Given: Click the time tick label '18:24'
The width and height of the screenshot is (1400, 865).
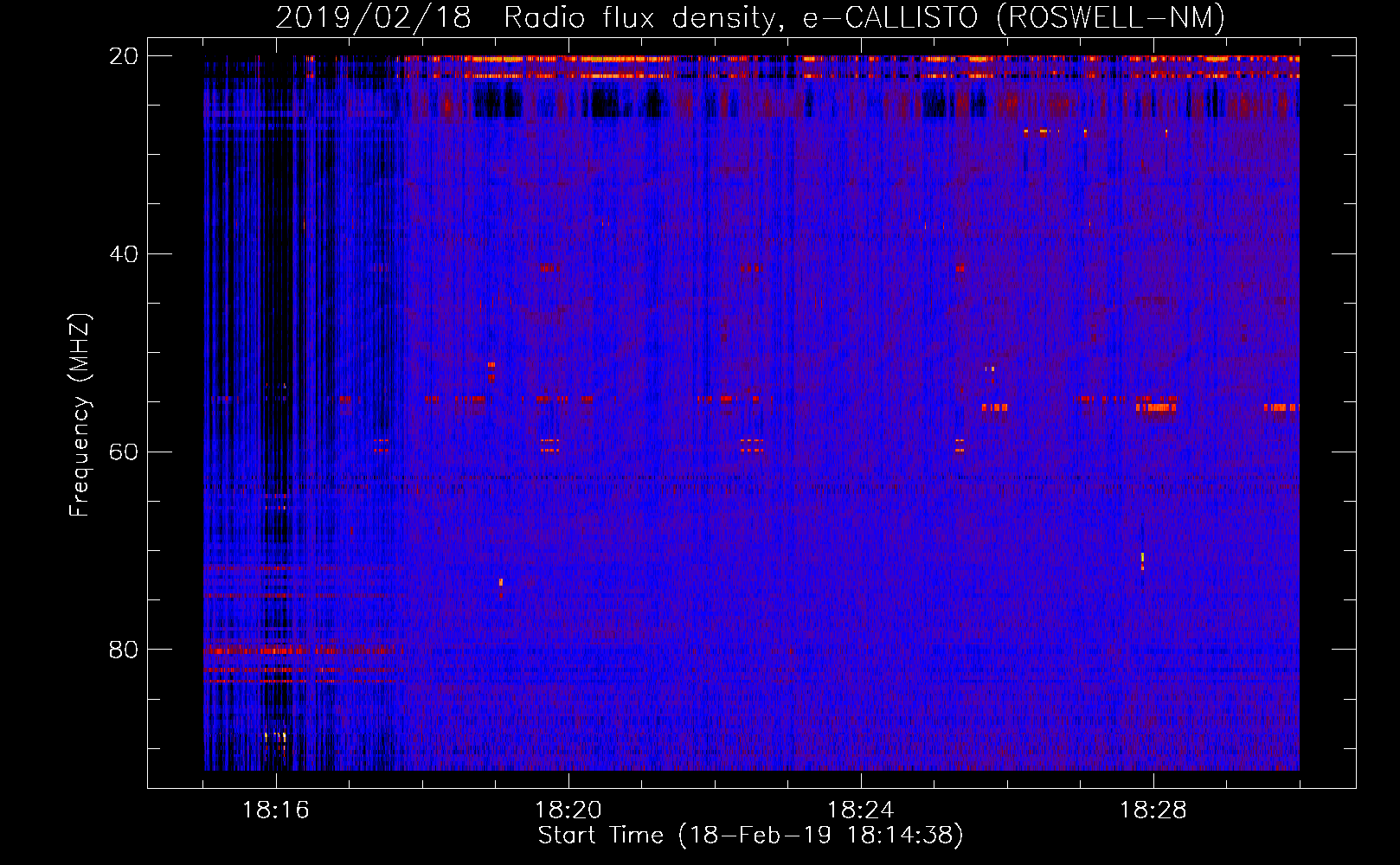Looking at the screenshot, I should (861, 811).
